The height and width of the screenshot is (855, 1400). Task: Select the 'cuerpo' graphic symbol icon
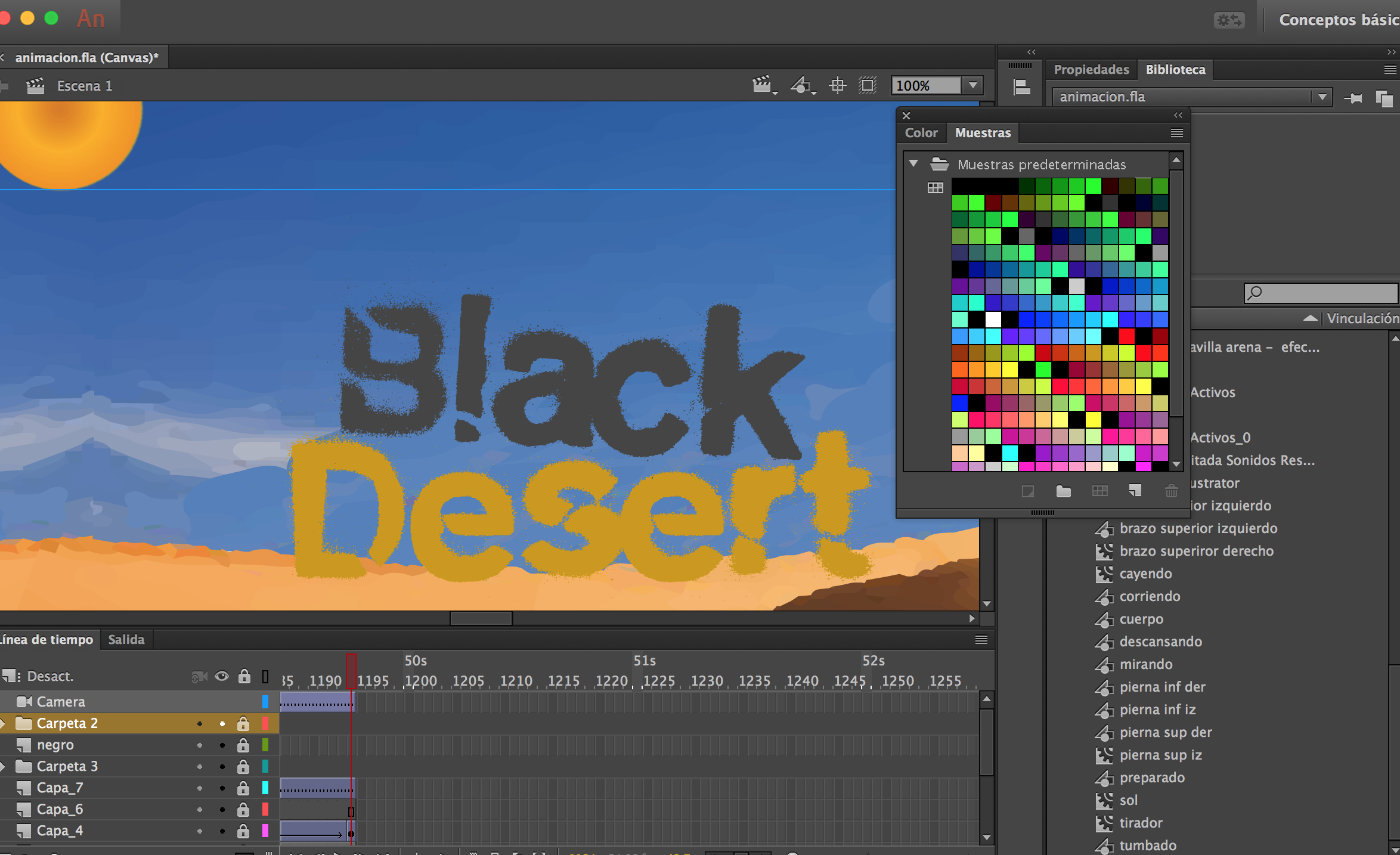(1104, 619)
